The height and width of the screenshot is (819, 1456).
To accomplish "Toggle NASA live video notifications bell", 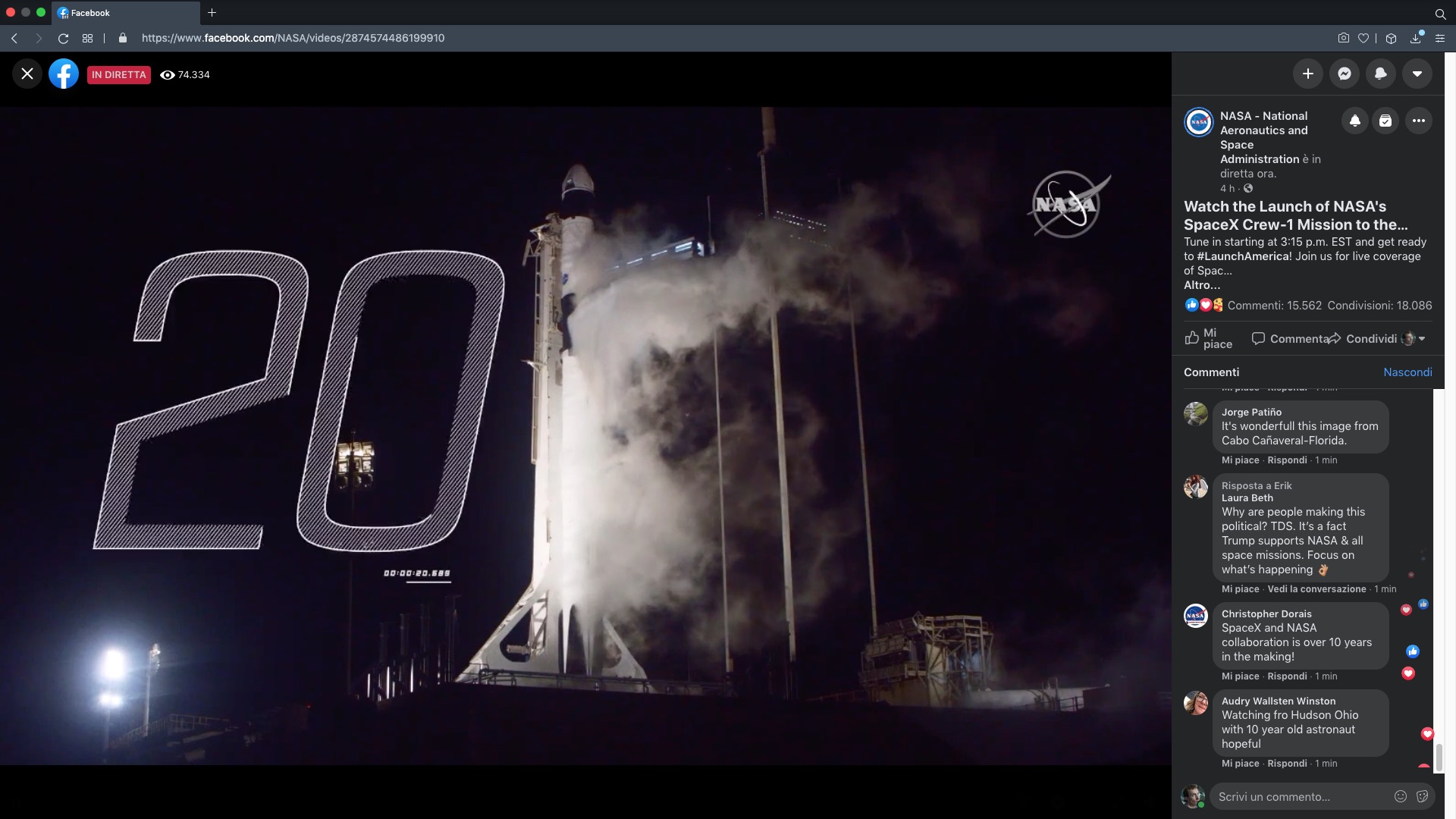I will coord(1354,121).
